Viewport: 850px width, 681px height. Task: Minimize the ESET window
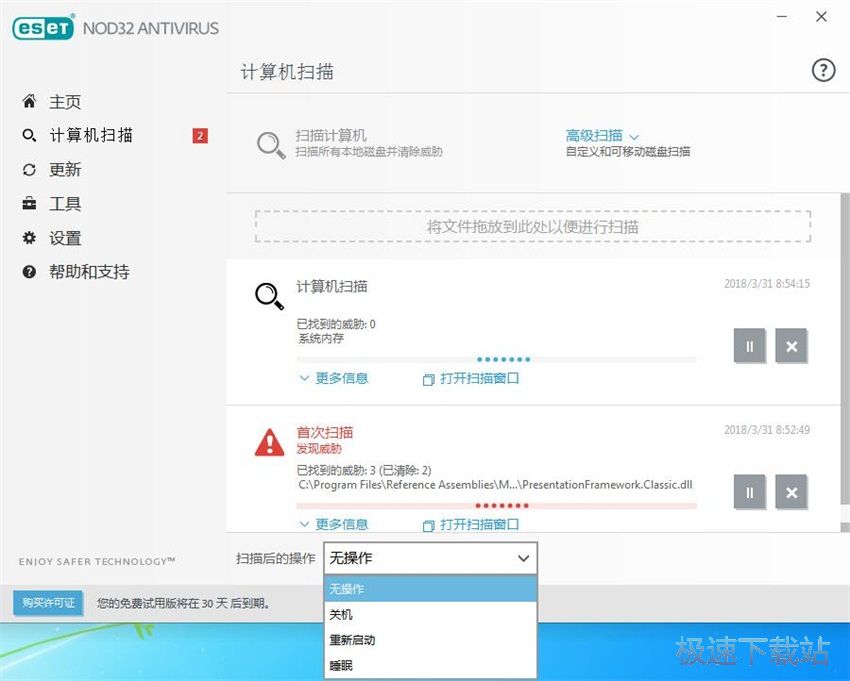782,17
